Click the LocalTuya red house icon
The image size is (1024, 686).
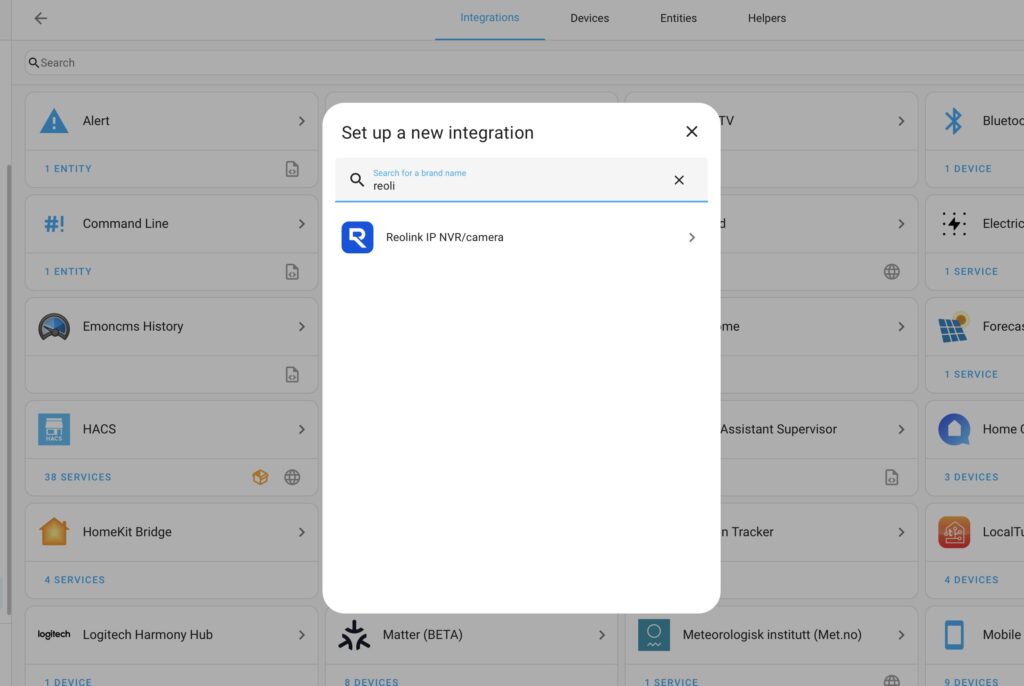click(x=954, y=532)
